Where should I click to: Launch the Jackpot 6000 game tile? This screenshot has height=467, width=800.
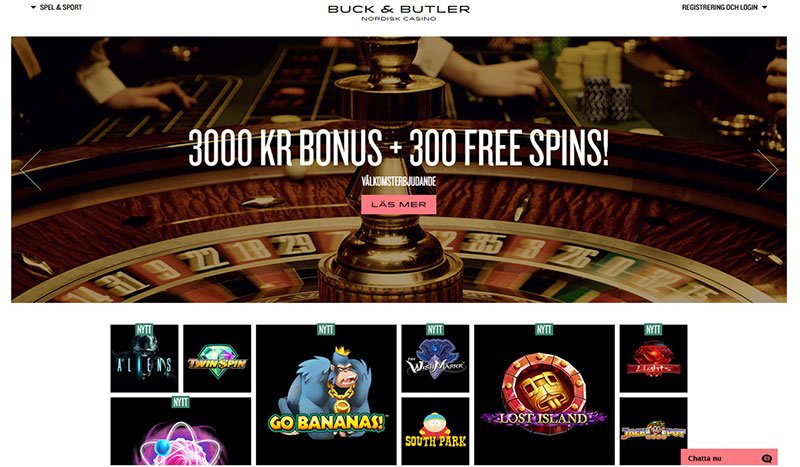[x=654, y=431]
